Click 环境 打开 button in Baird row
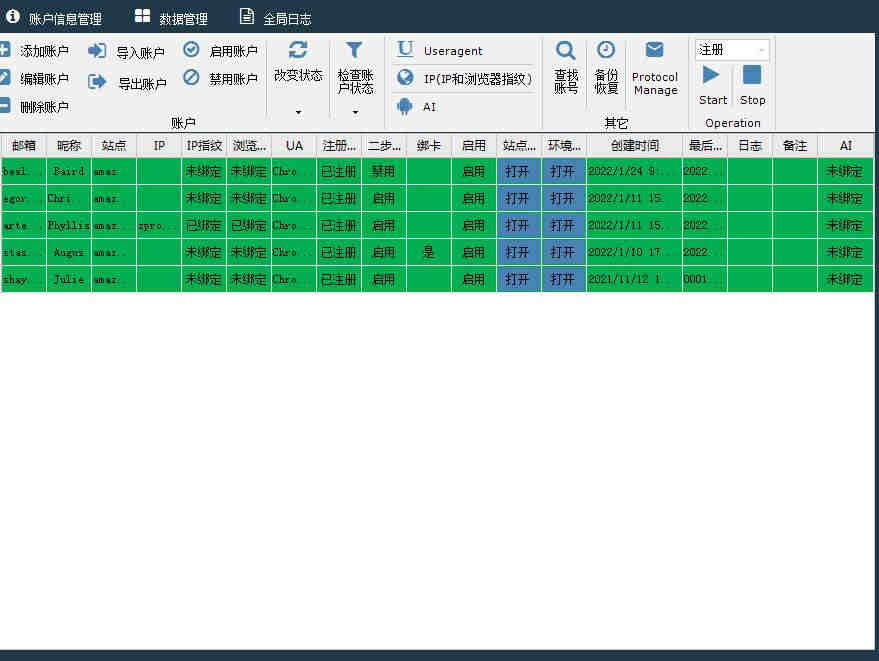The height and width of the screenshot is (661, 879). [x=563, y=171]
